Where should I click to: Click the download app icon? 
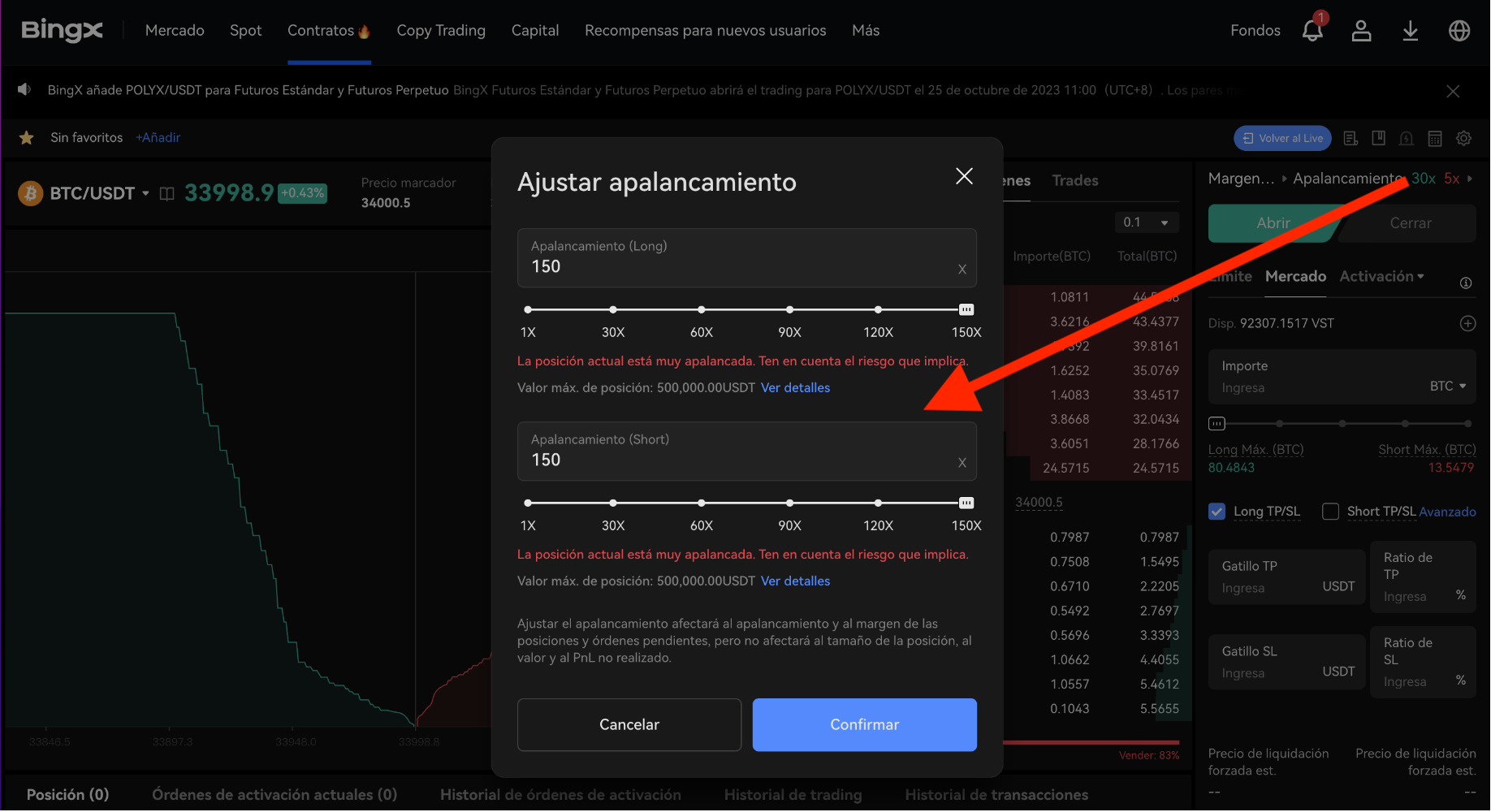1411,31
